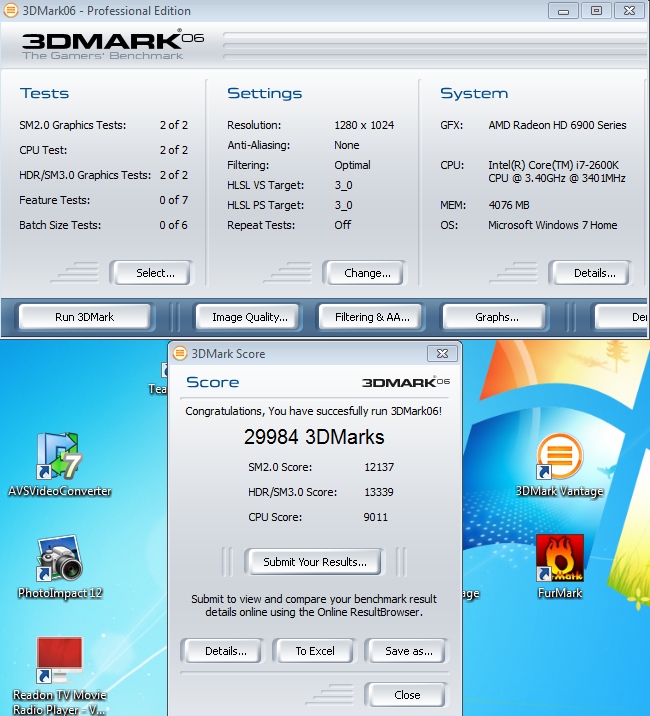Close the 3DMark Score dialog via X
650x716 pixels.
pos(442,353)
